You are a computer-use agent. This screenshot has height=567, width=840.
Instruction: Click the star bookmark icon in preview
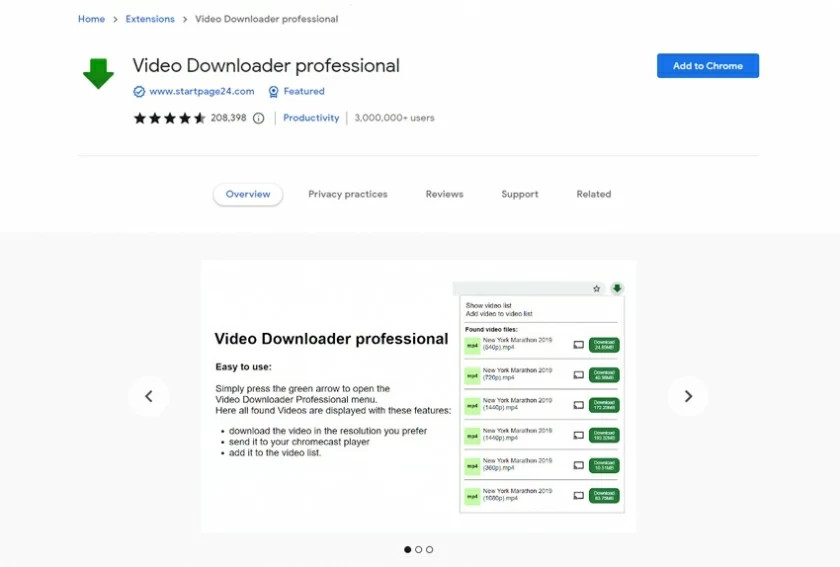pos(596,289)
